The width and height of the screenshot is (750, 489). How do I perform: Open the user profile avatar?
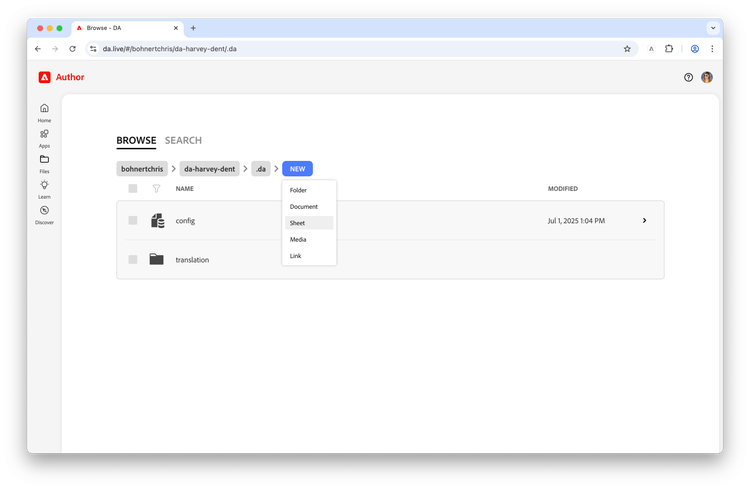707,77
